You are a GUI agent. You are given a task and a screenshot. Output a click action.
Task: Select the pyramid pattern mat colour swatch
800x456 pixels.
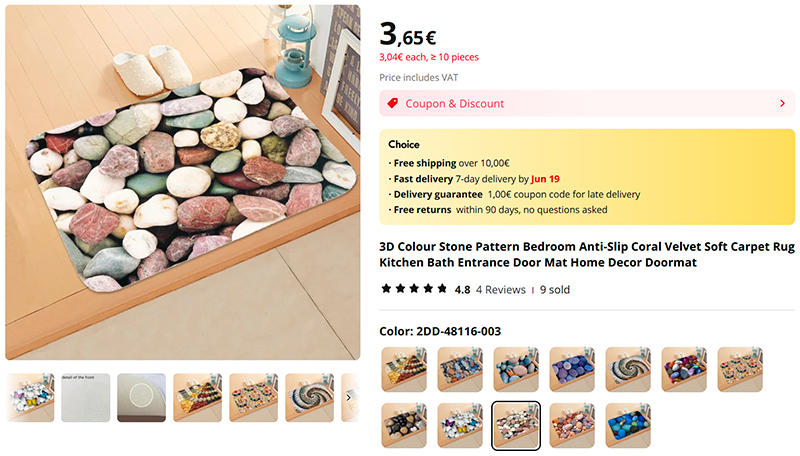pyautogui.click(x=404, y=370)
